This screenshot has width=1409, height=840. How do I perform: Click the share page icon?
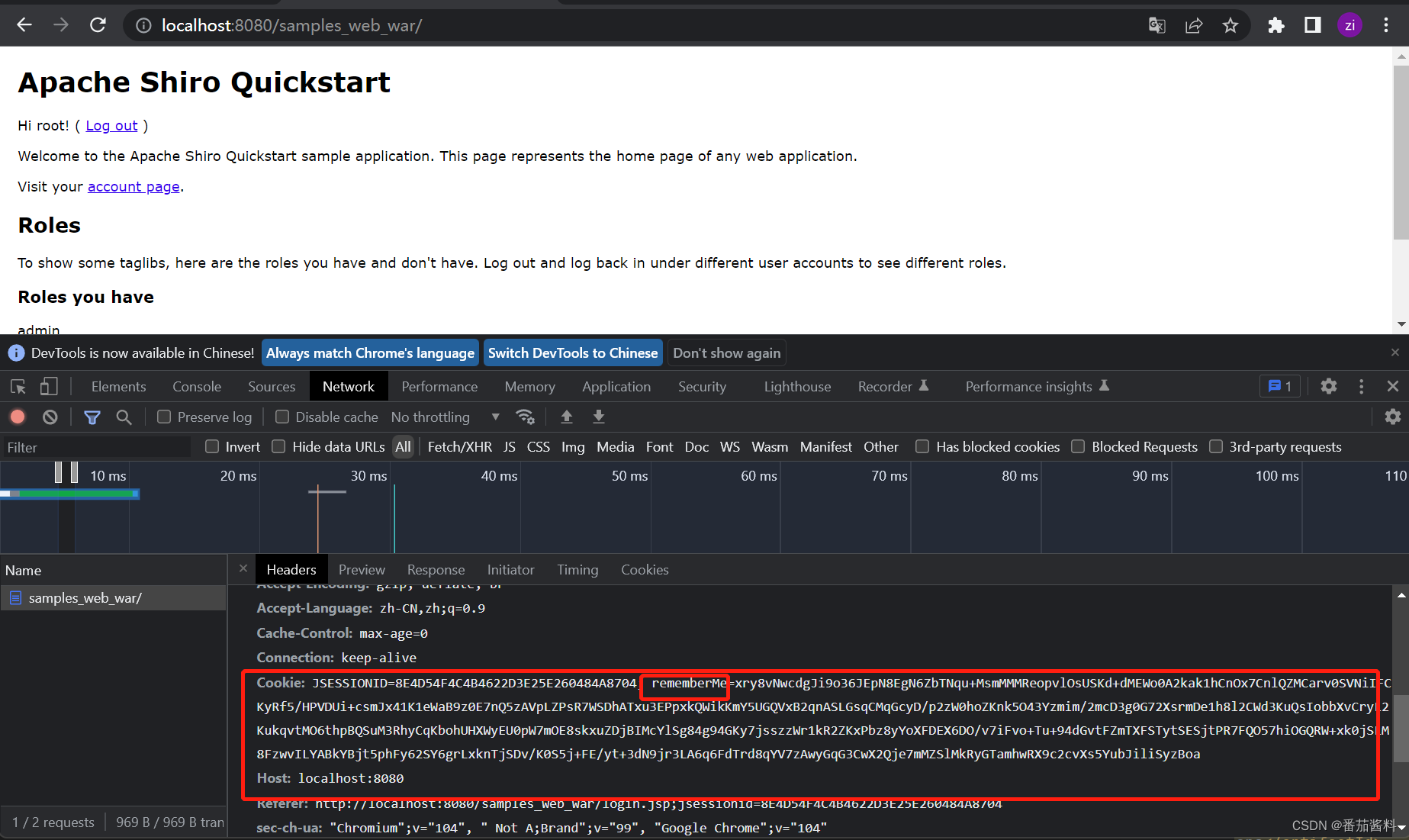coord(1194,25)
